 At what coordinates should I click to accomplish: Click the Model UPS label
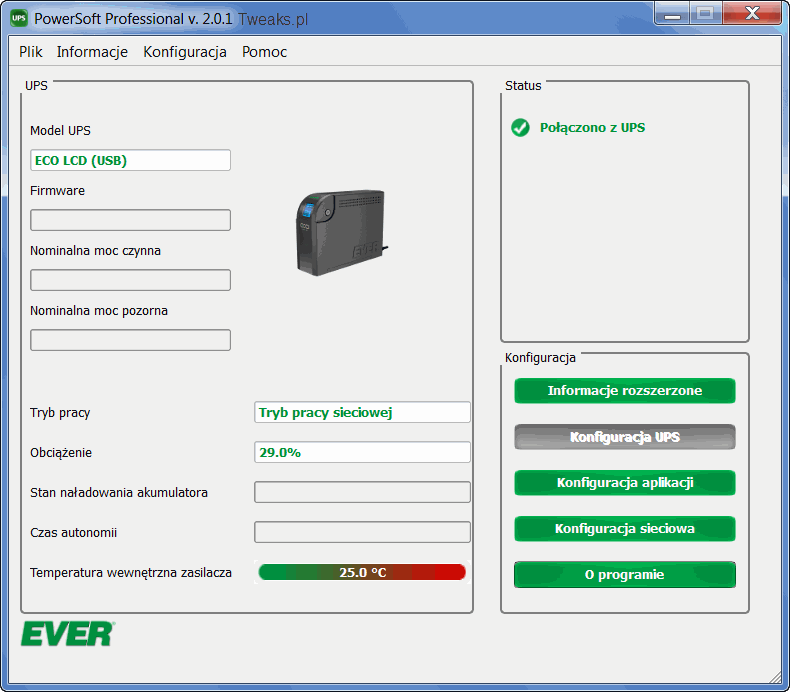[60, 131]
